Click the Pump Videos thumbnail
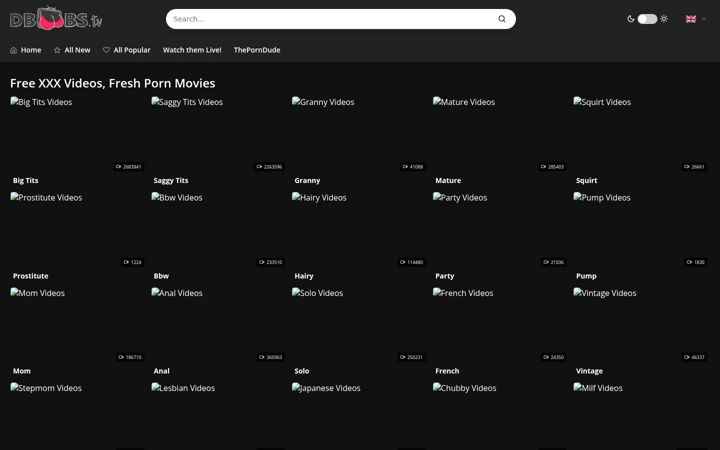The height and width of the screenshot is (450, 720). point(641,229)
